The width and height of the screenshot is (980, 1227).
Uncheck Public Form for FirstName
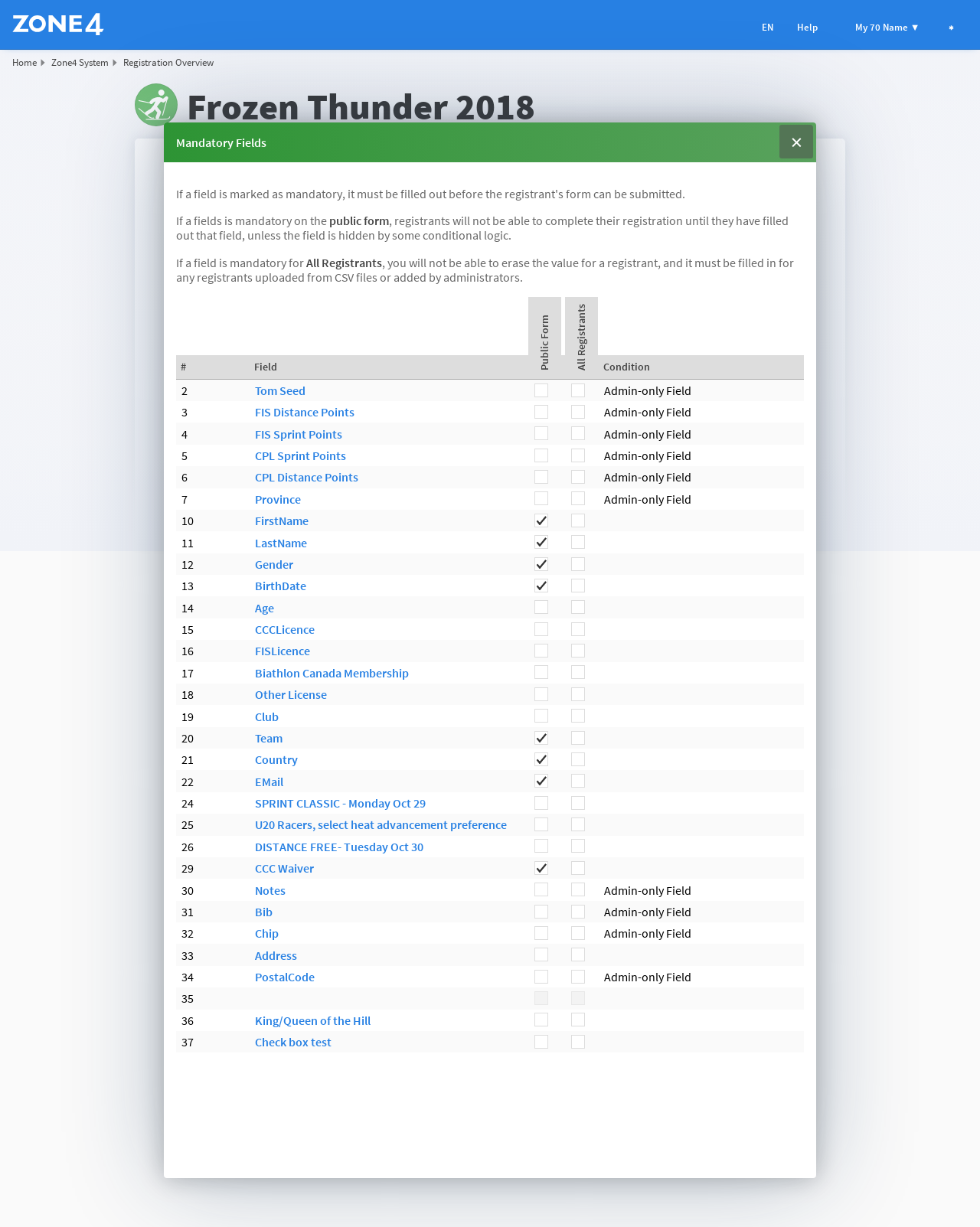(x=541, y=520)
